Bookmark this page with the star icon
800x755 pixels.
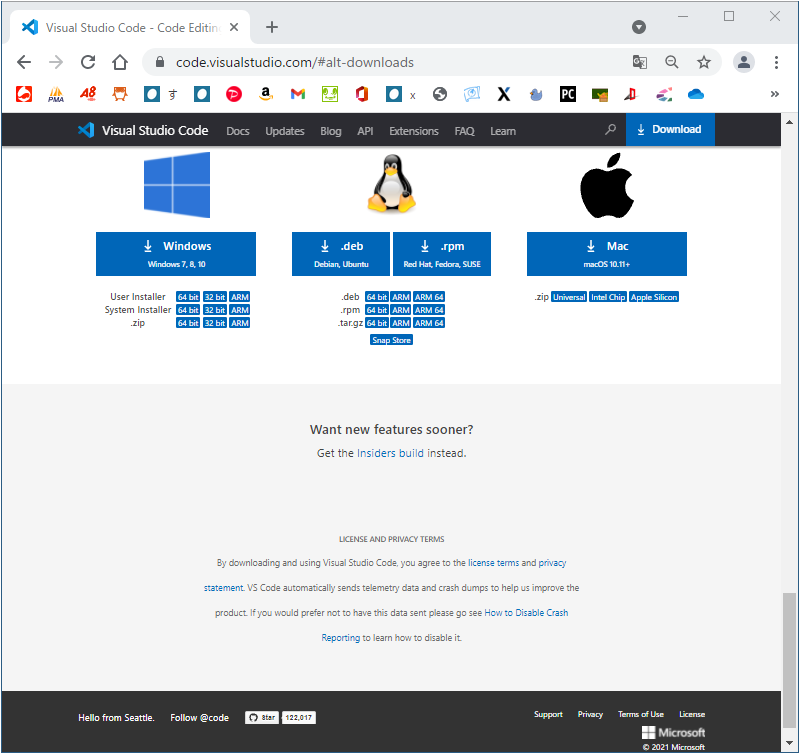[704, 62]
